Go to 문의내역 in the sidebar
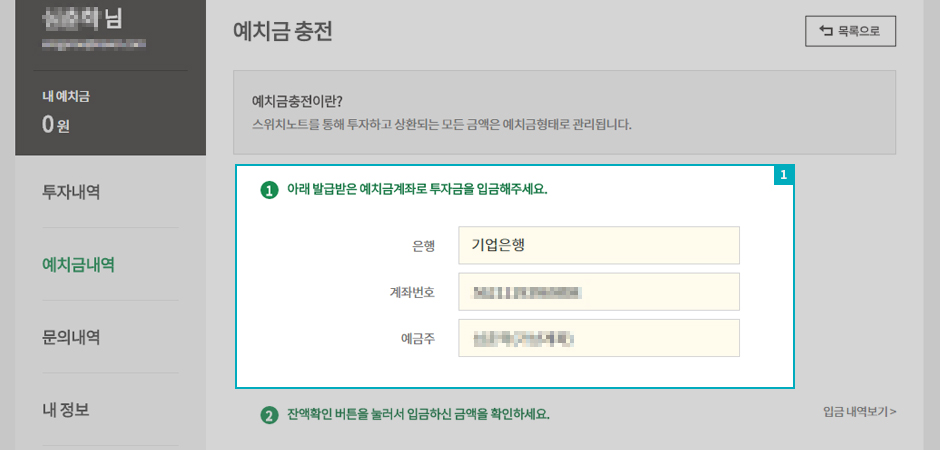The width and height of the screenshot is (940, 450). [x=71, y=337]
